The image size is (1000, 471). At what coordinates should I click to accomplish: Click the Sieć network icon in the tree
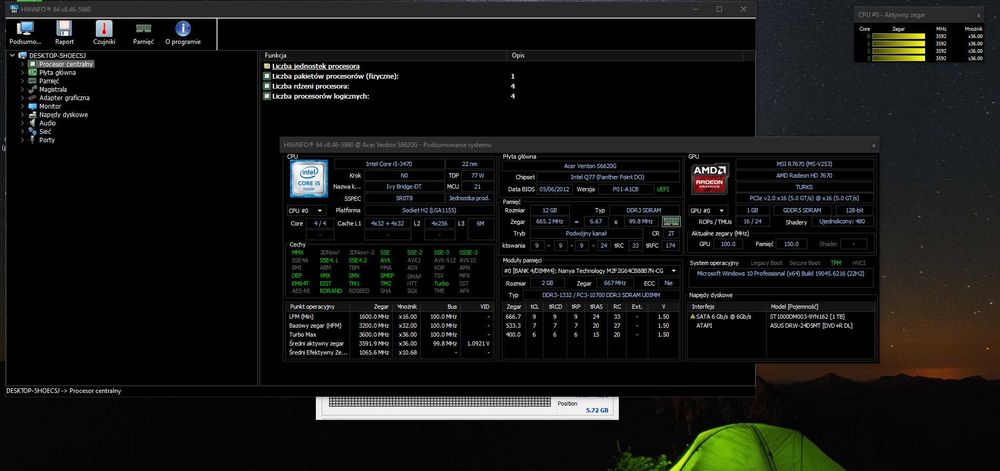[x=33, y=131]
